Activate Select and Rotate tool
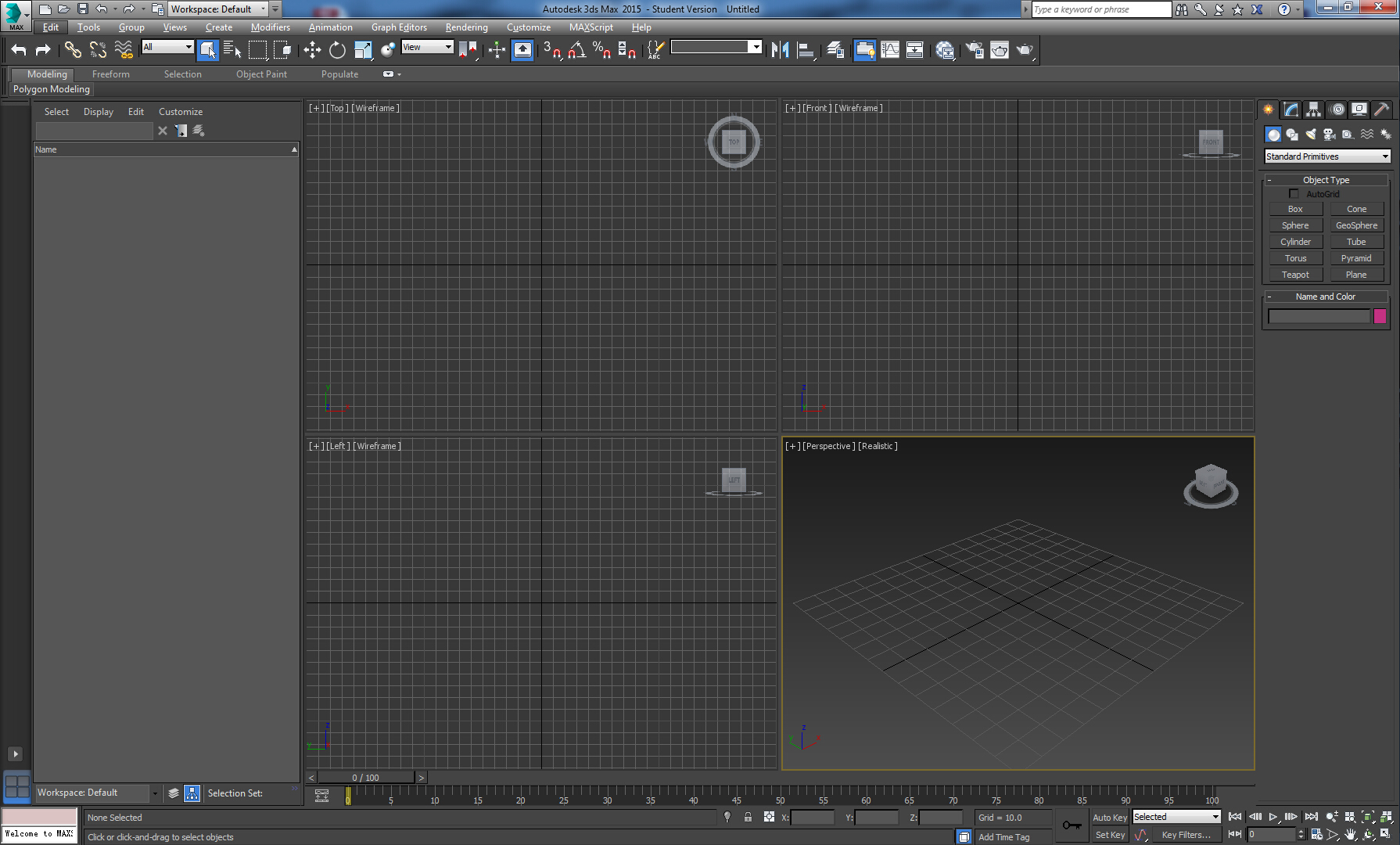This screenshot has width=1400, height=845. coord(337,50)
